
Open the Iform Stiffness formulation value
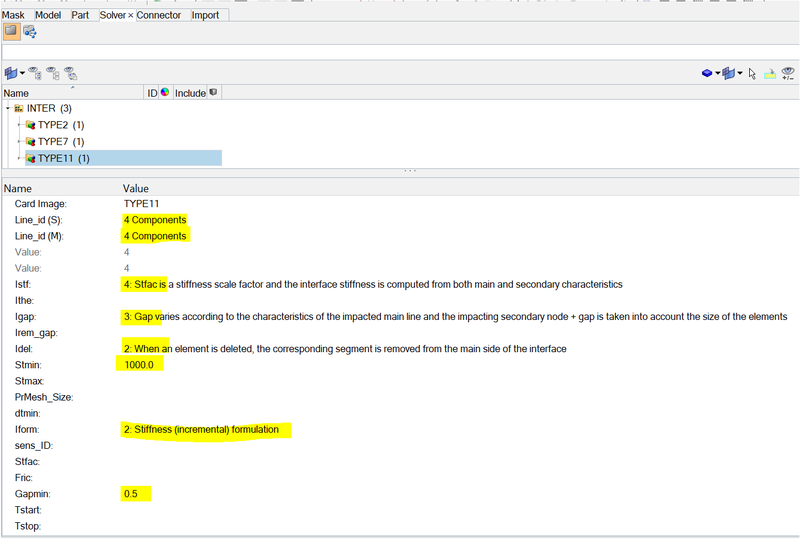[x=202, y=429]
